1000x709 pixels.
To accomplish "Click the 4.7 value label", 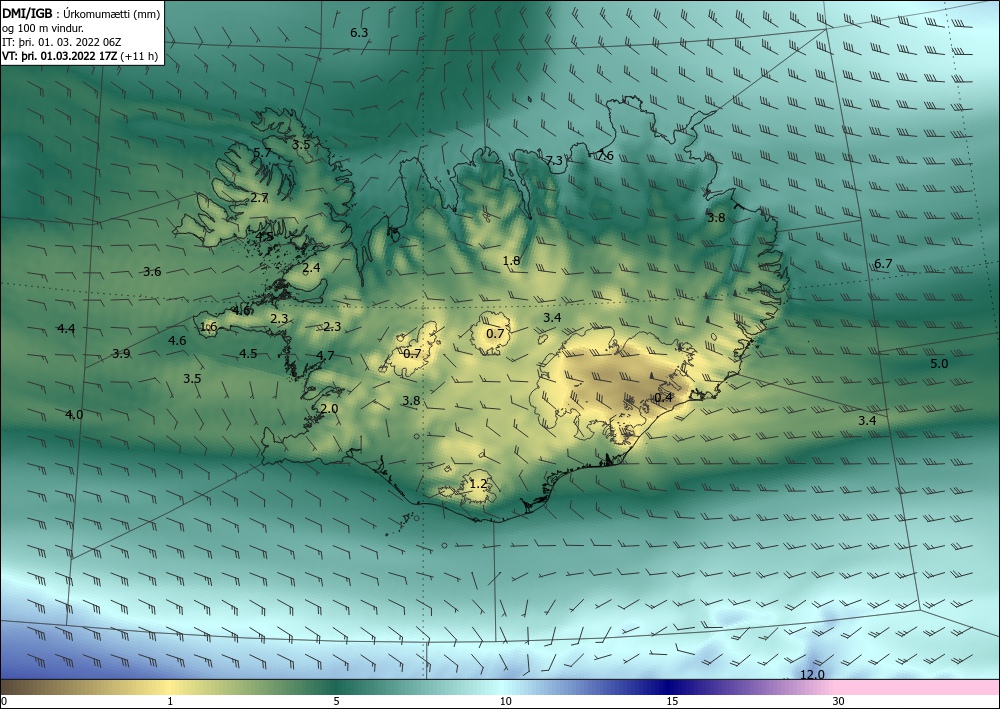I will pos(325,356).
